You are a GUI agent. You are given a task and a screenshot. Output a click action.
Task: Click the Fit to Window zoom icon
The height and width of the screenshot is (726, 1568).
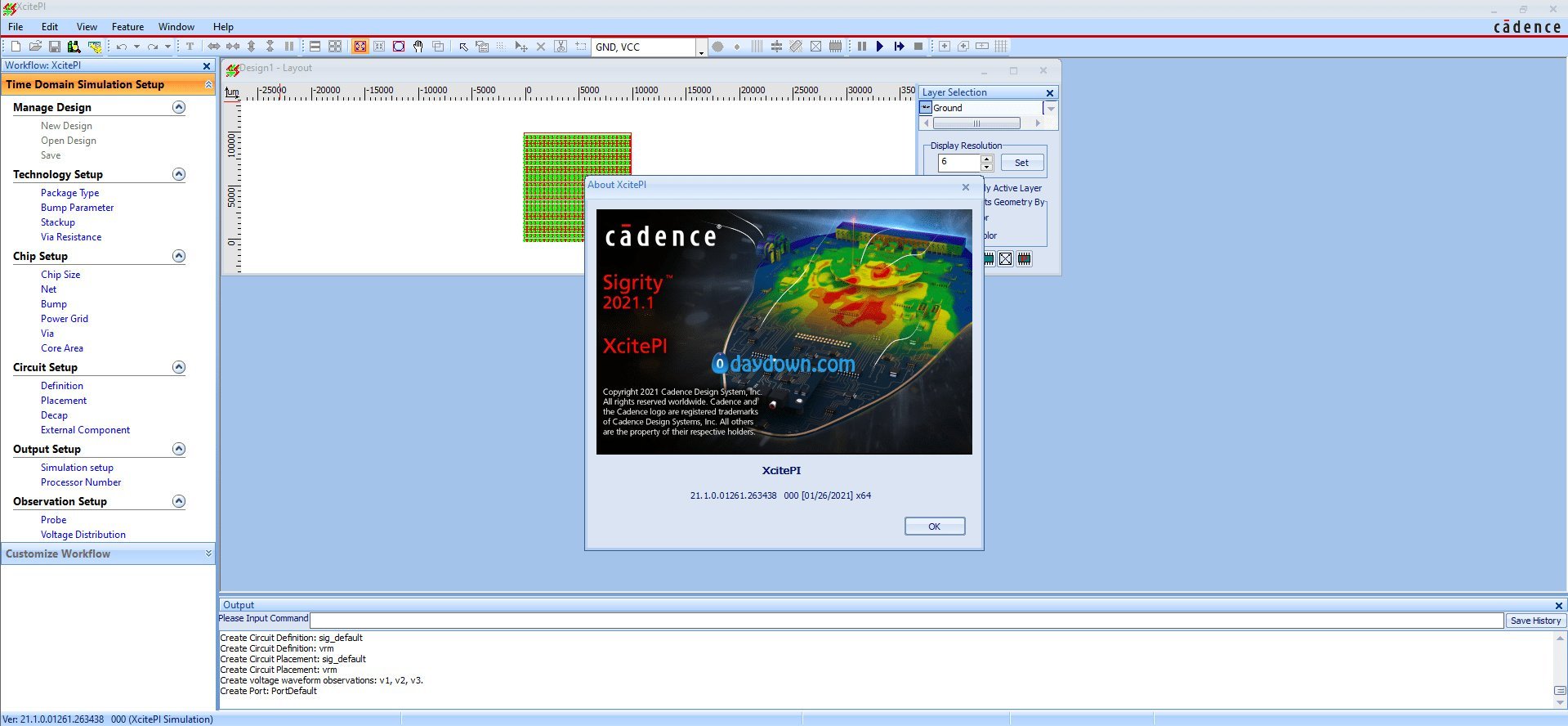click(360, 47)
